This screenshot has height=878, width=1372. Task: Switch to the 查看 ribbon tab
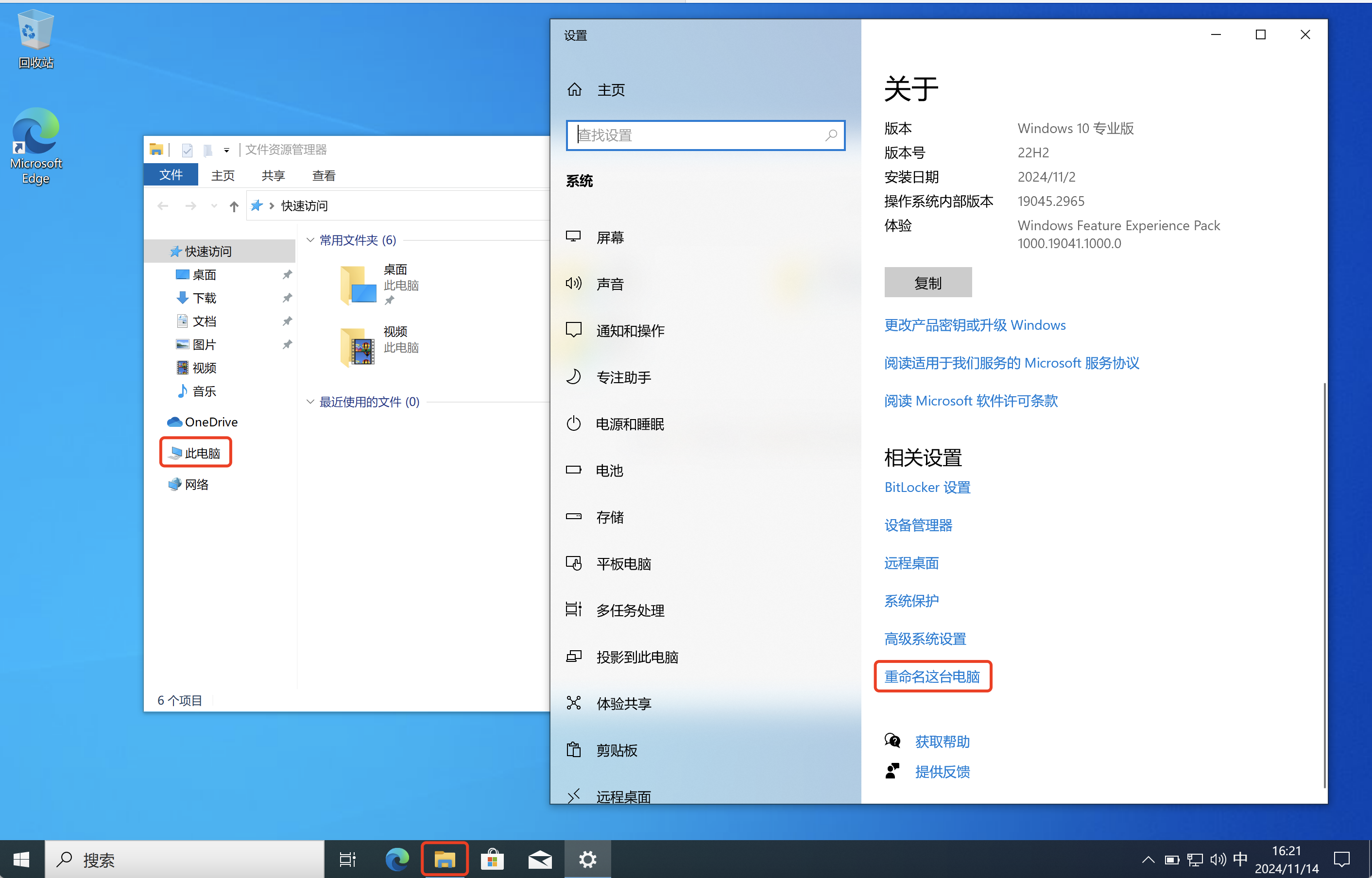point(324,176)
